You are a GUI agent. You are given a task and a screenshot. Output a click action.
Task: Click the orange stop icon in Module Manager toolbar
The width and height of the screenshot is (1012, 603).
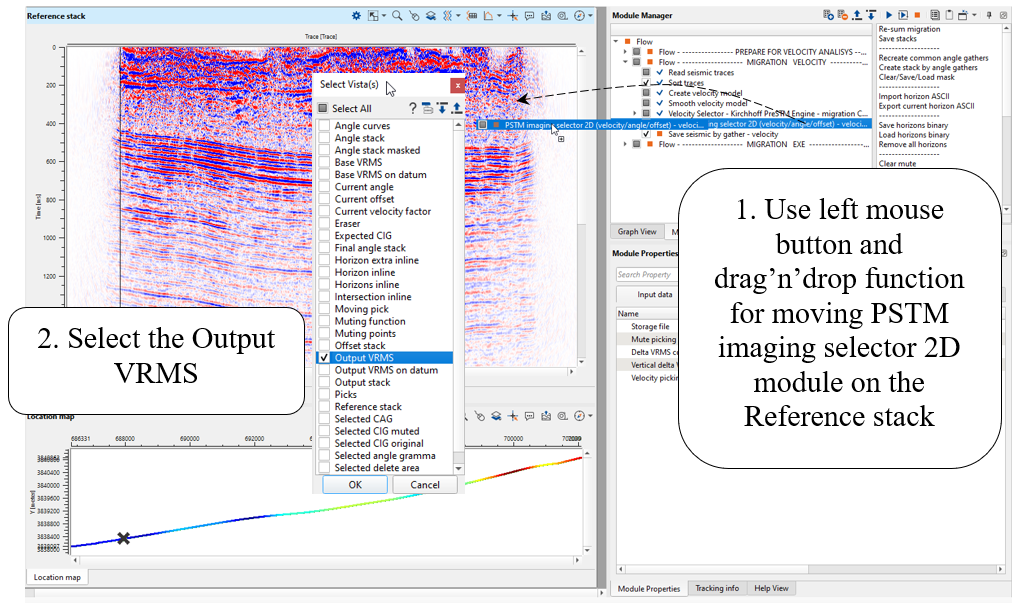pyautogui.click(x=917, y=16)
